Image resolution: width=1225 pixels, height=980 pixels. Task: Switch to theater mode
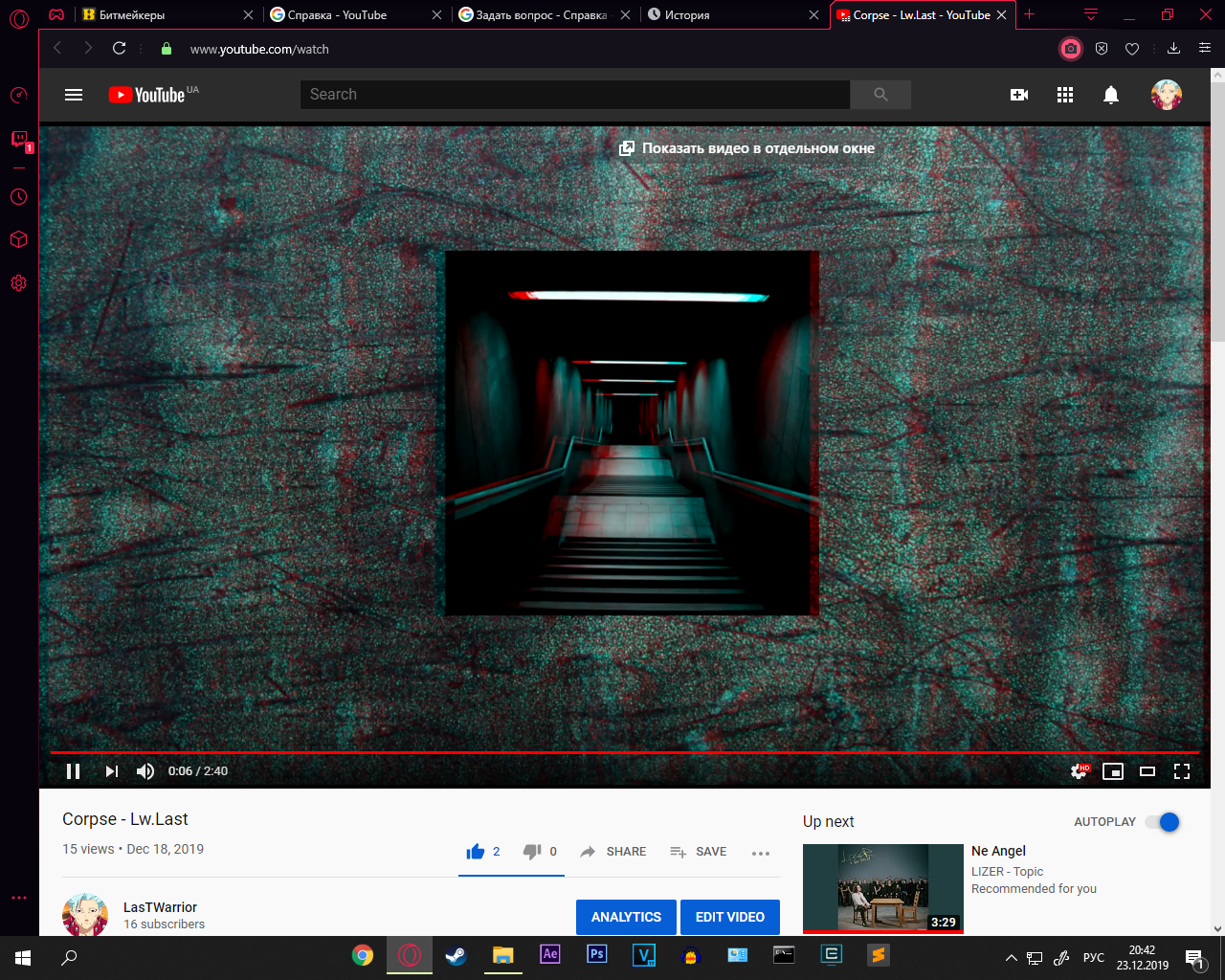pyautogui.click(x=1147, y=771)
